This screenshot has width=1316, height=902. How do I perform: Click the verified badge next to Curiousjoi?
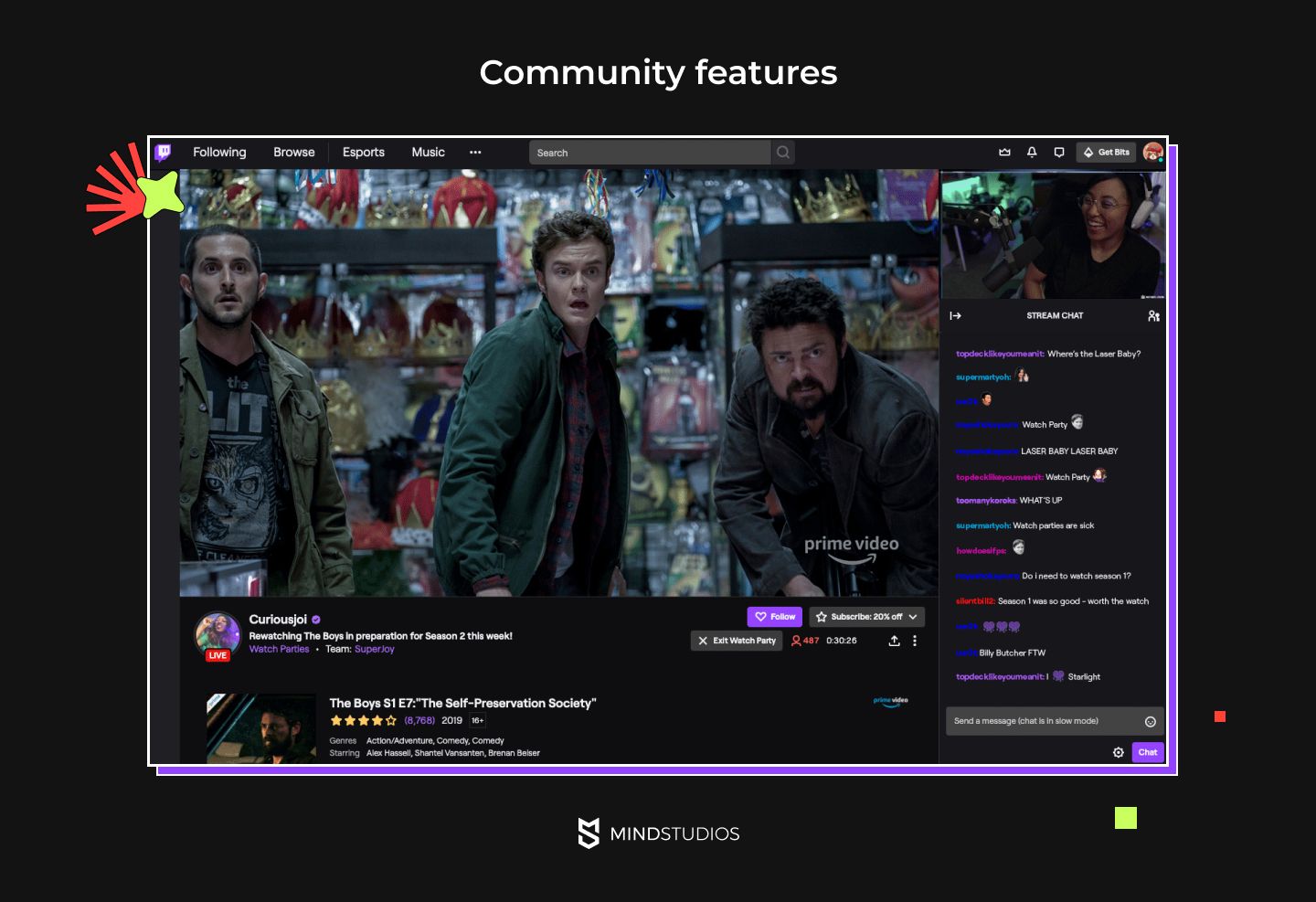point(316,620)
